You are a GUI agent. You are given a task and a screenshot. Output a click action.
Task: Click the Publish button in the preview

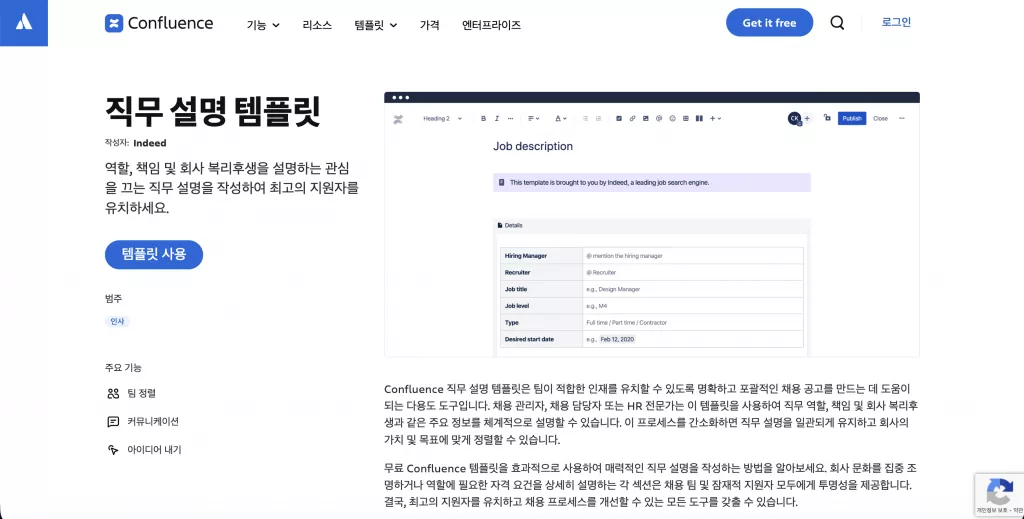point(852,118)
